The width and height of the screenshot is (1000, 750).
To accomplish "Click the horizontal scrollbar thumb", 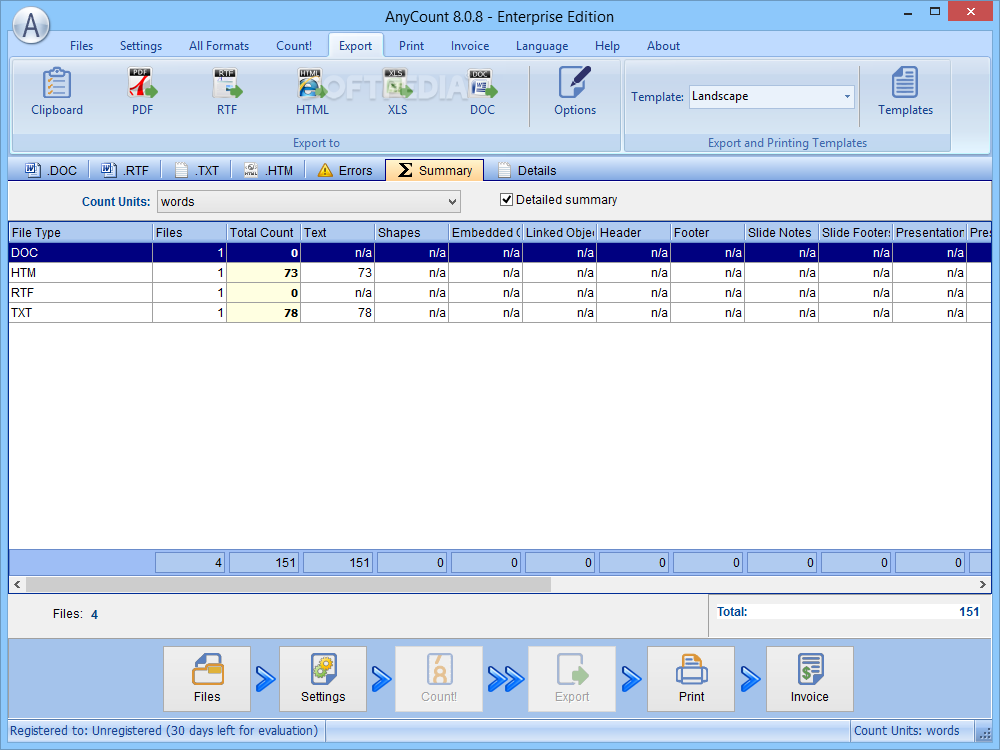I will 288,584.
